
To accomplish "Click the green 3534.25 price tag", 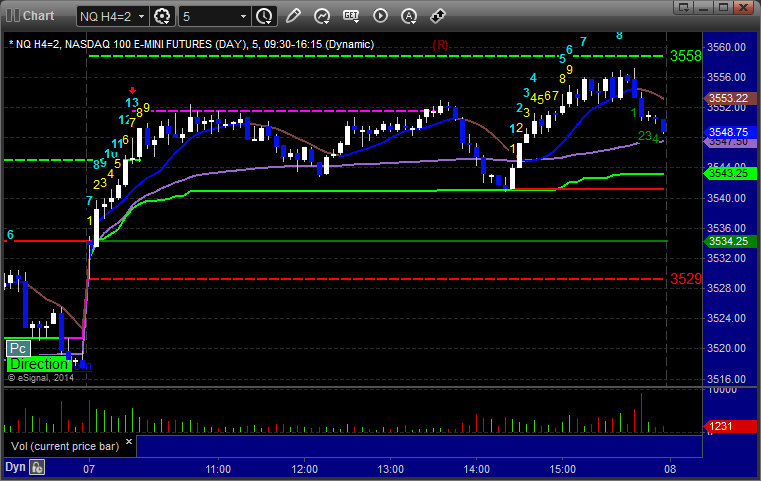I will (x=729, y=241).
